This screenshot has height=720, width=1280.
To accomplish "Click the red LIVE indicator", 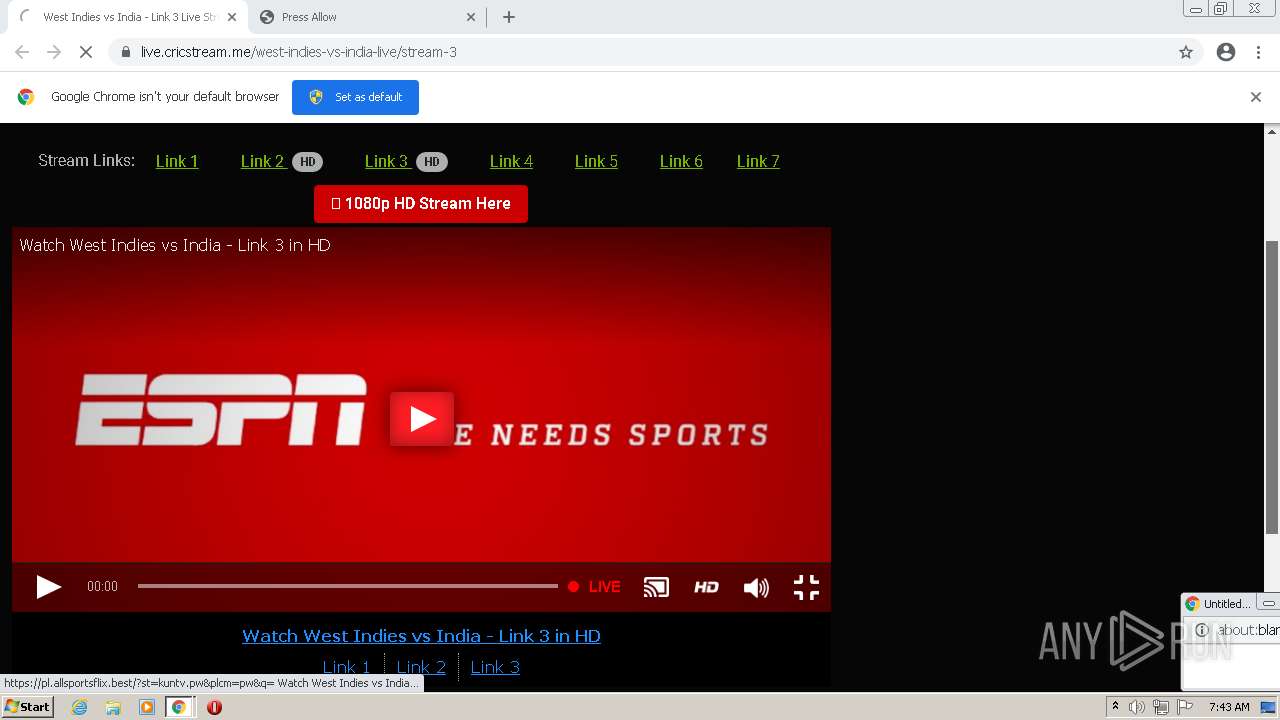I will (594, 587).
